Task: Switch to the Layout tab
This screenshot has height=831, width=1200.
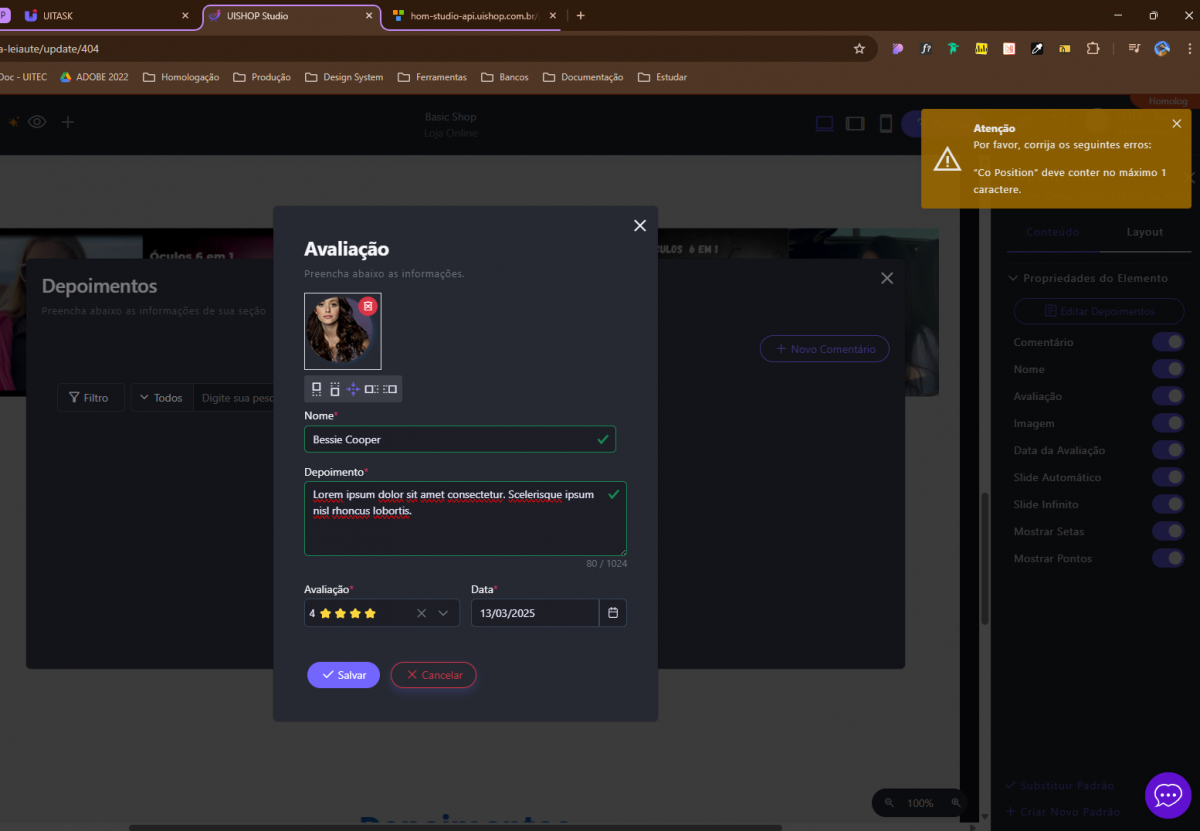Action: [1144, 232]
